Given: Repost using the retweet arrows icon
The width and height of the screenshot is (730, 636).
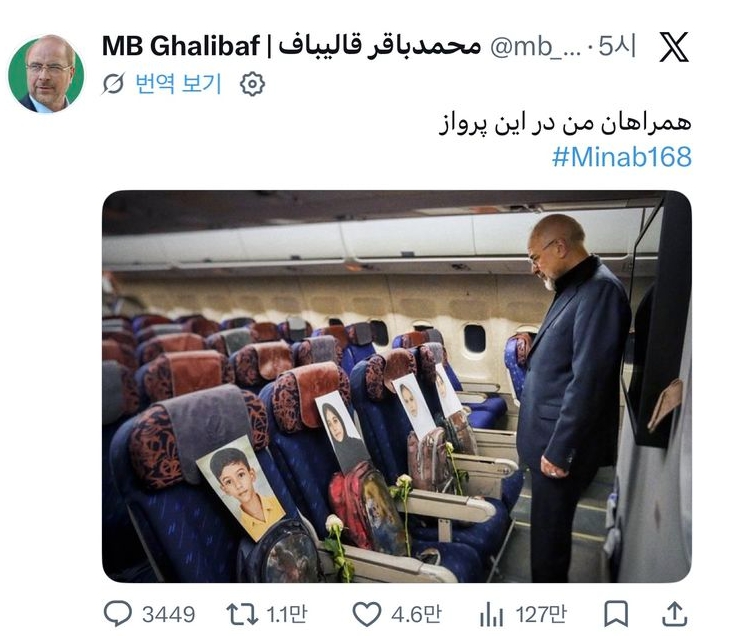Looking at the screenshot, I should tap(242, 614).
